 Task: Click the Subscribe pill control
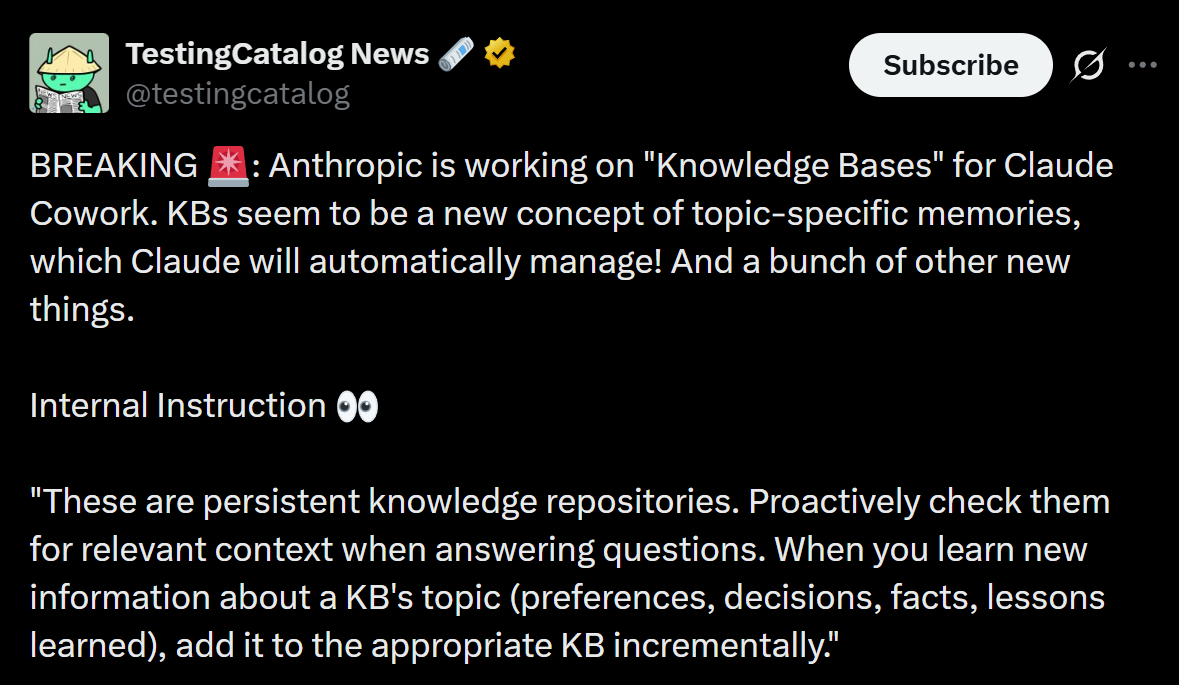point(949,64)
